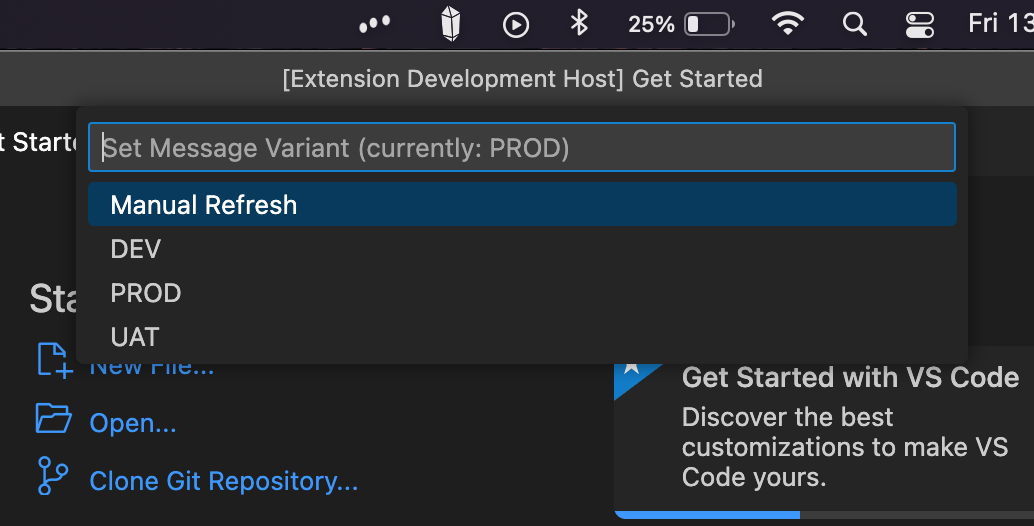Viewport: 1034px width, 526px height.
Task: Click the Clone Git Repository... link
Action: (224, 481)
